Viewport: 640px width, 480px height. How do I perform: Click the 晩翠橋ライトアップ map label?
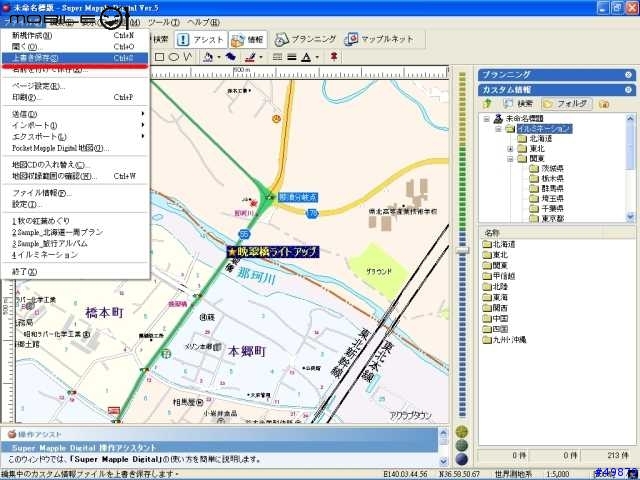(x=273, y=252)
